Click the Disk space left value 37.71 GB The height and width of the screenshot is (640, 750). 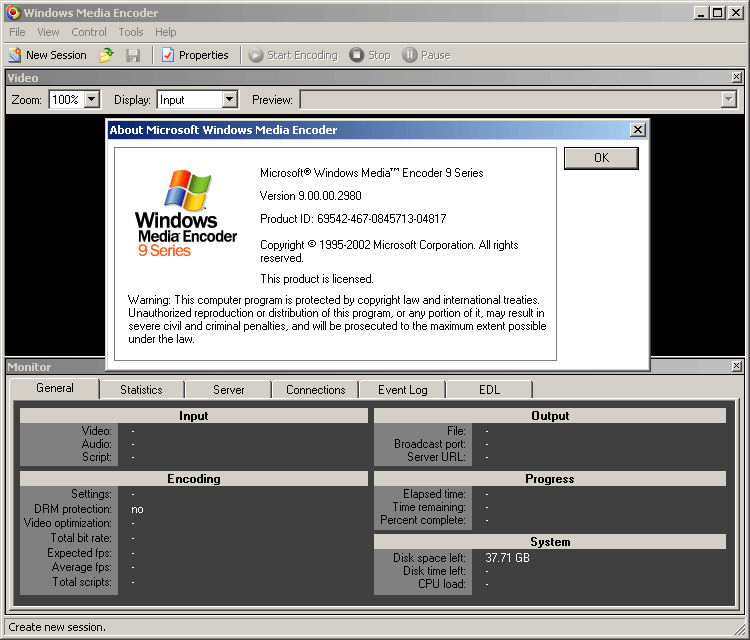507,558
